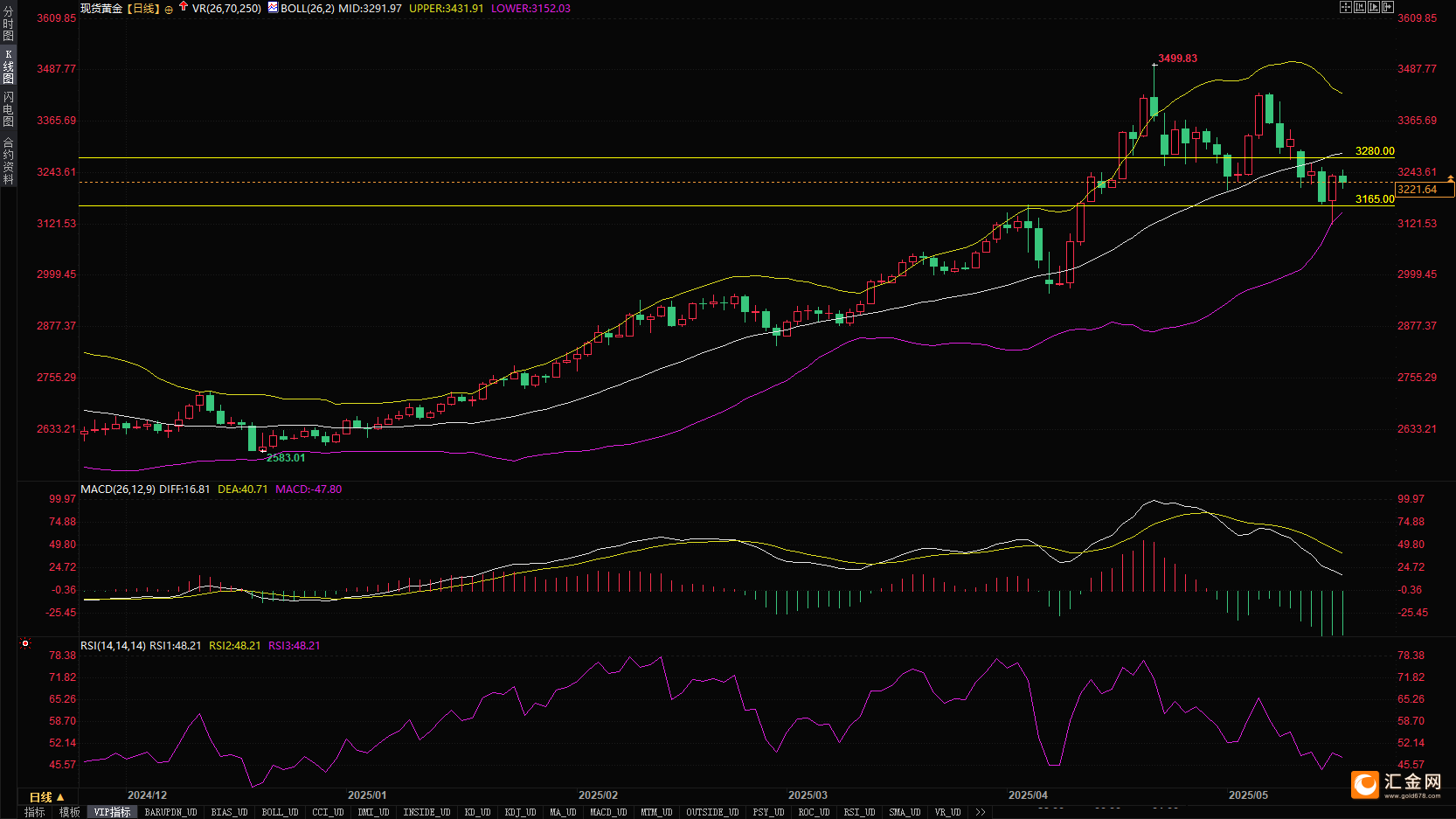Select the 3280.00 horizontal line label
Image resolution: width=1456 pixels, height=819 pixels.
click(x=1375, y=151)
